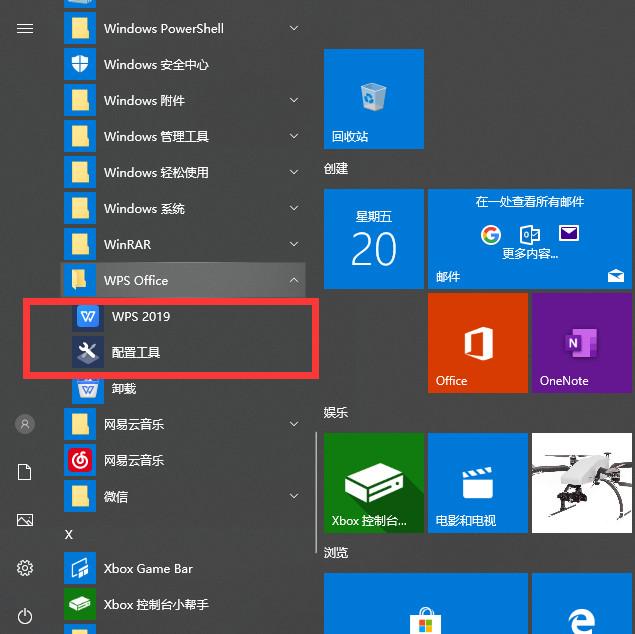
Task: Click the 网易云音乐 folder label with chevron
Action: 134,424
